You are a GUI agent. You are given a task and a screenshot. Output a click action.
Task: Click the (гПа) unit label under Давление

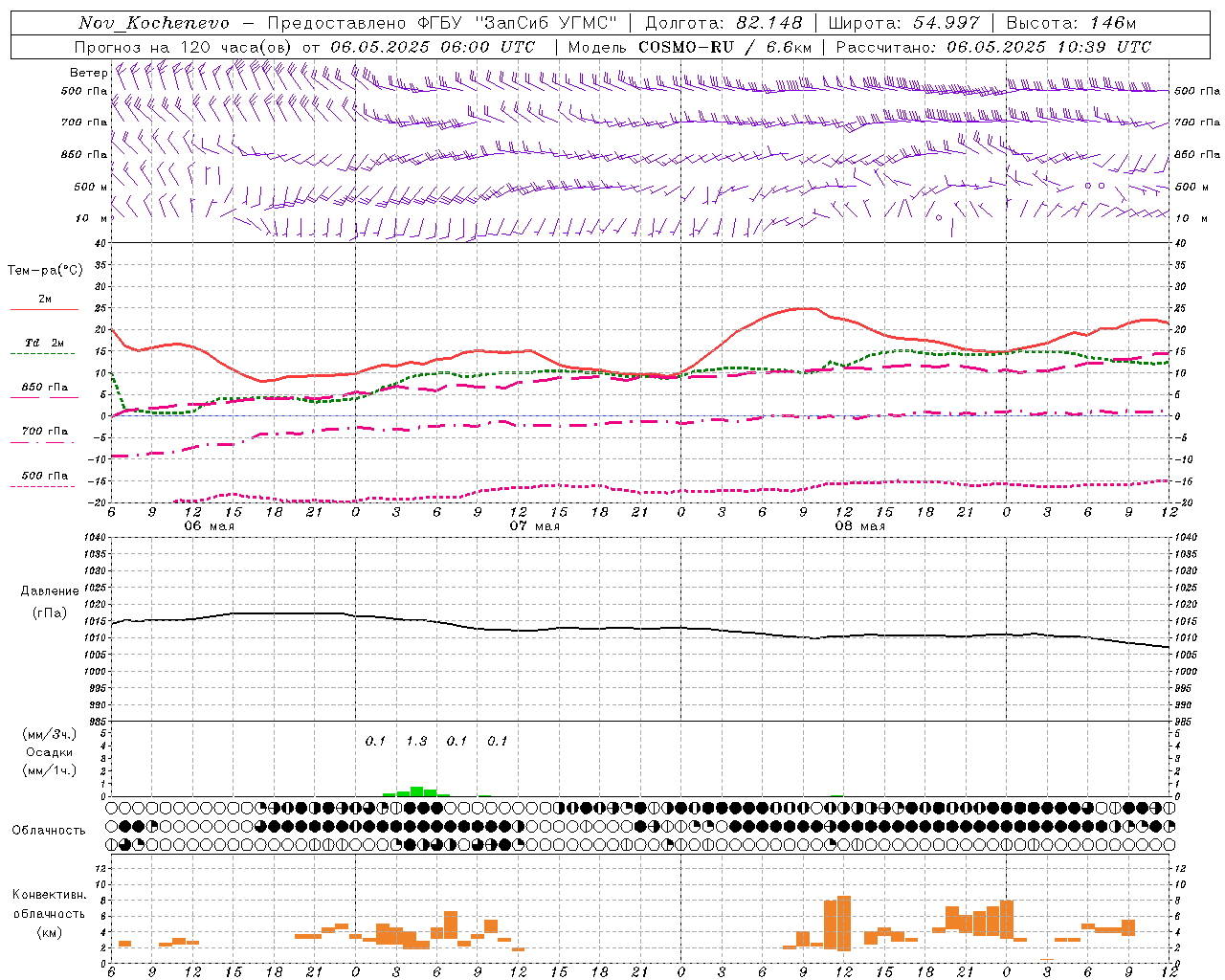[x=50, y=613]
